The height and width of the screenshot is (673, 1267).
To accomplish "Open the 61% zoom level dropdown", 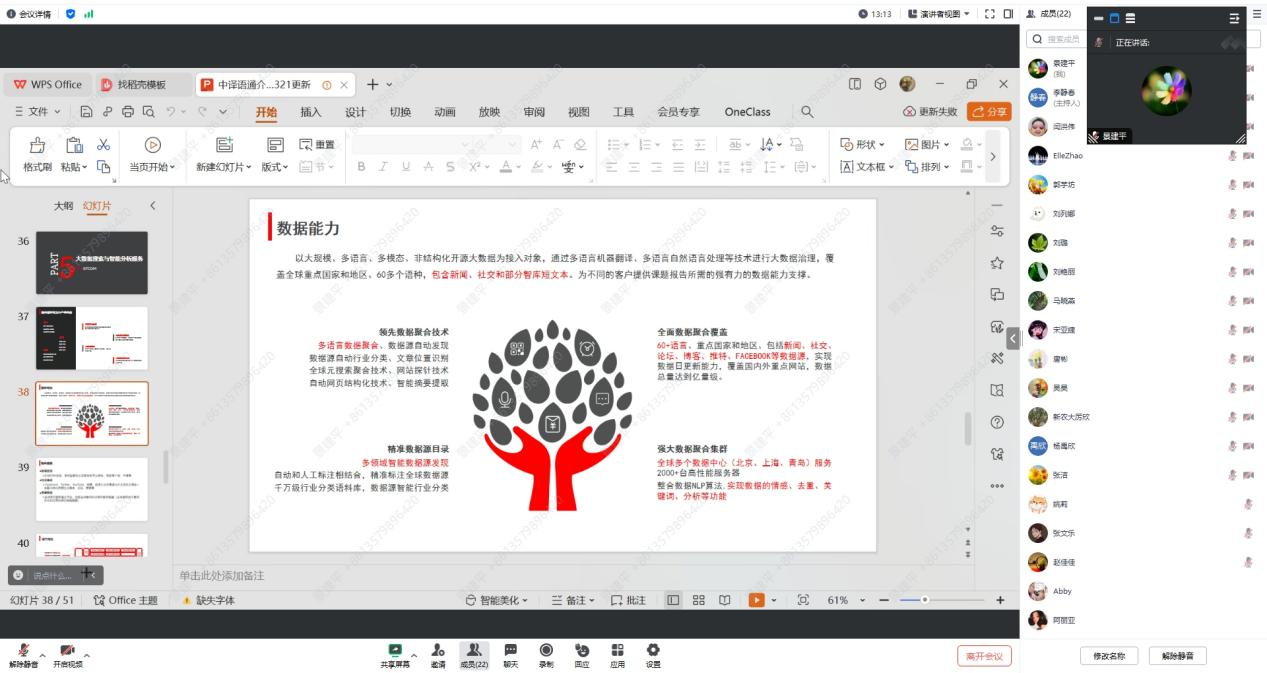I will [844, 600].
